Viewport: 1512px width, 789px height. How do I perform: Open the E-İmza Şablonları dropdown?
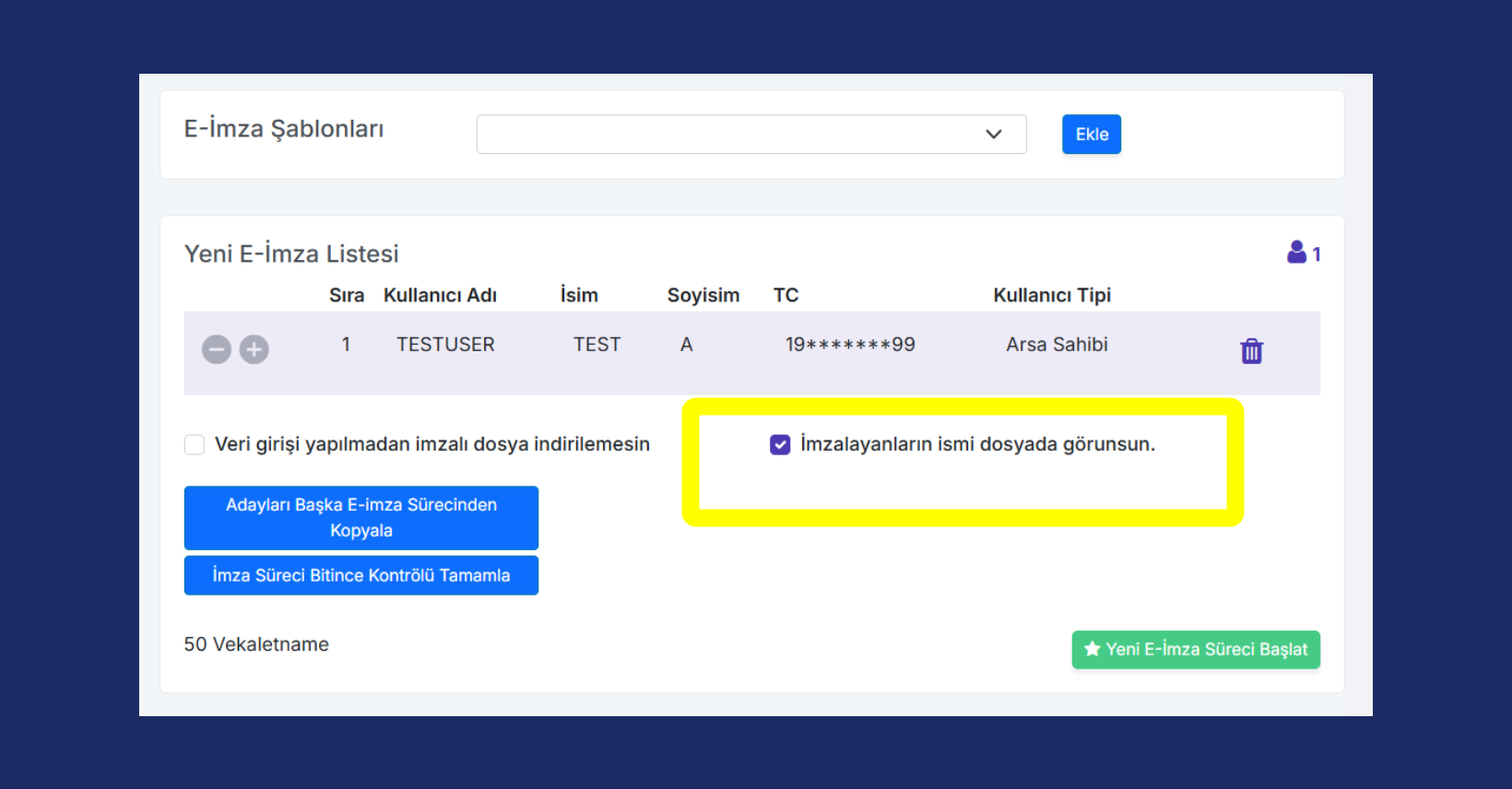click(x=751, y=135)
